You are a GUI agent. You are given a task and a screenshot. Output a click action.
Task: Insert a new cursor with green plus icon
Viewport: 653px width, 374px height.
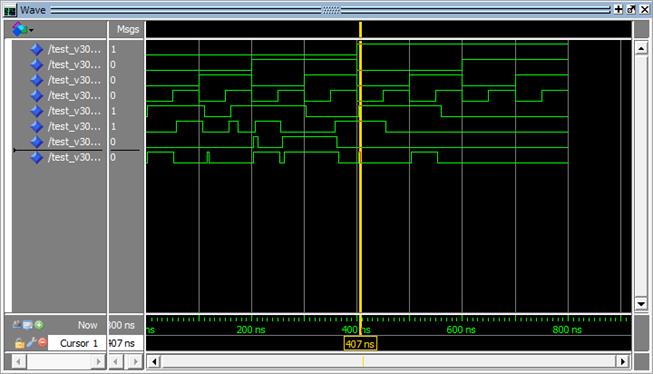tap(39, 324)
